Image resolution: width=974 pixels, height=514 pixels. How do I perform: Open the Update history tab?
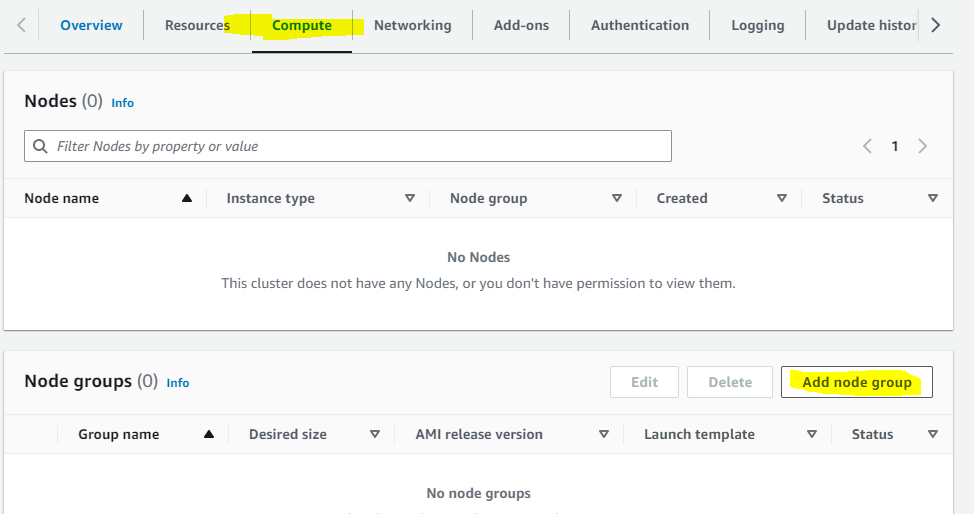pyautogui.click(x=872, y=25)
